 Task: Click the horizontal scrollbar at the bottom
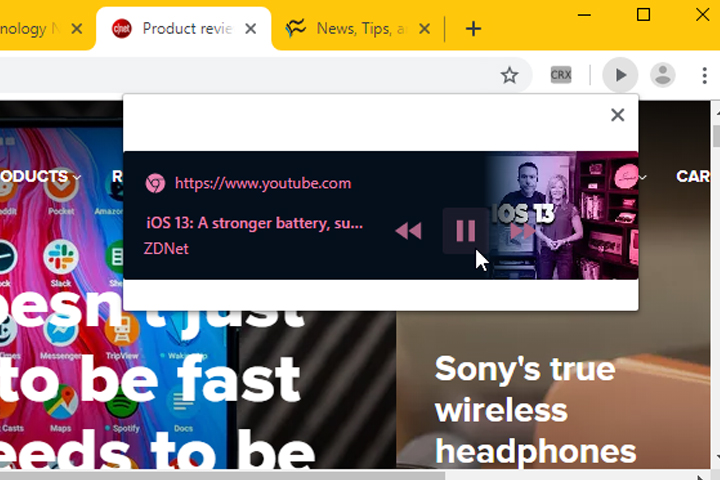tap(223, 475)
